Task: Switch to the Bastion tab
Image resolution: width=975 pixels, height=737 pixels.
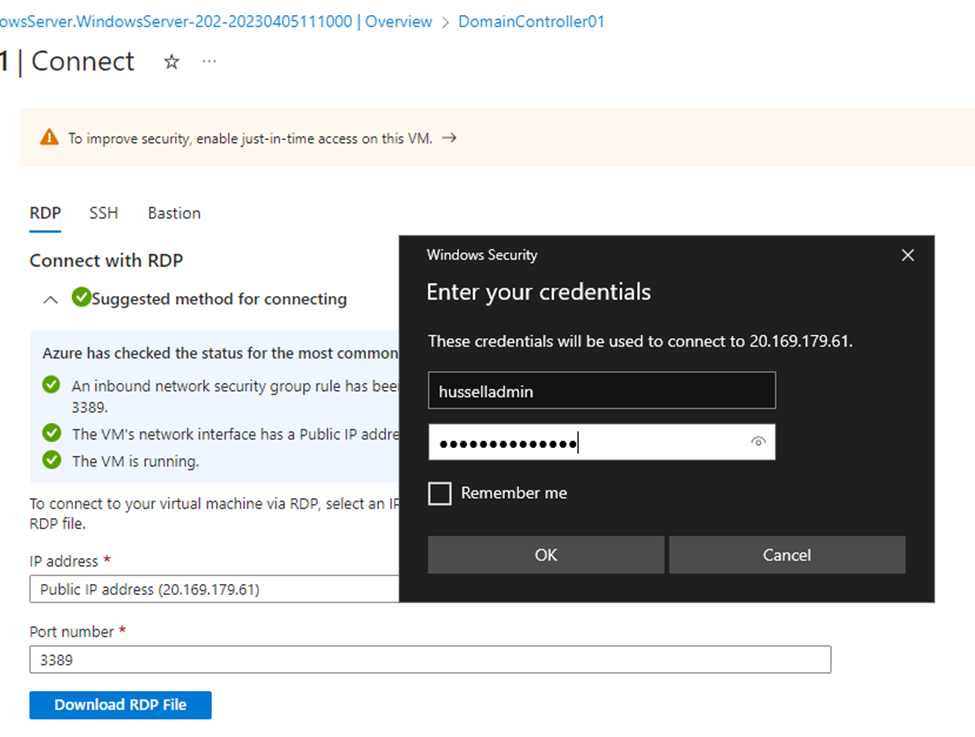Action: [174, 213]
